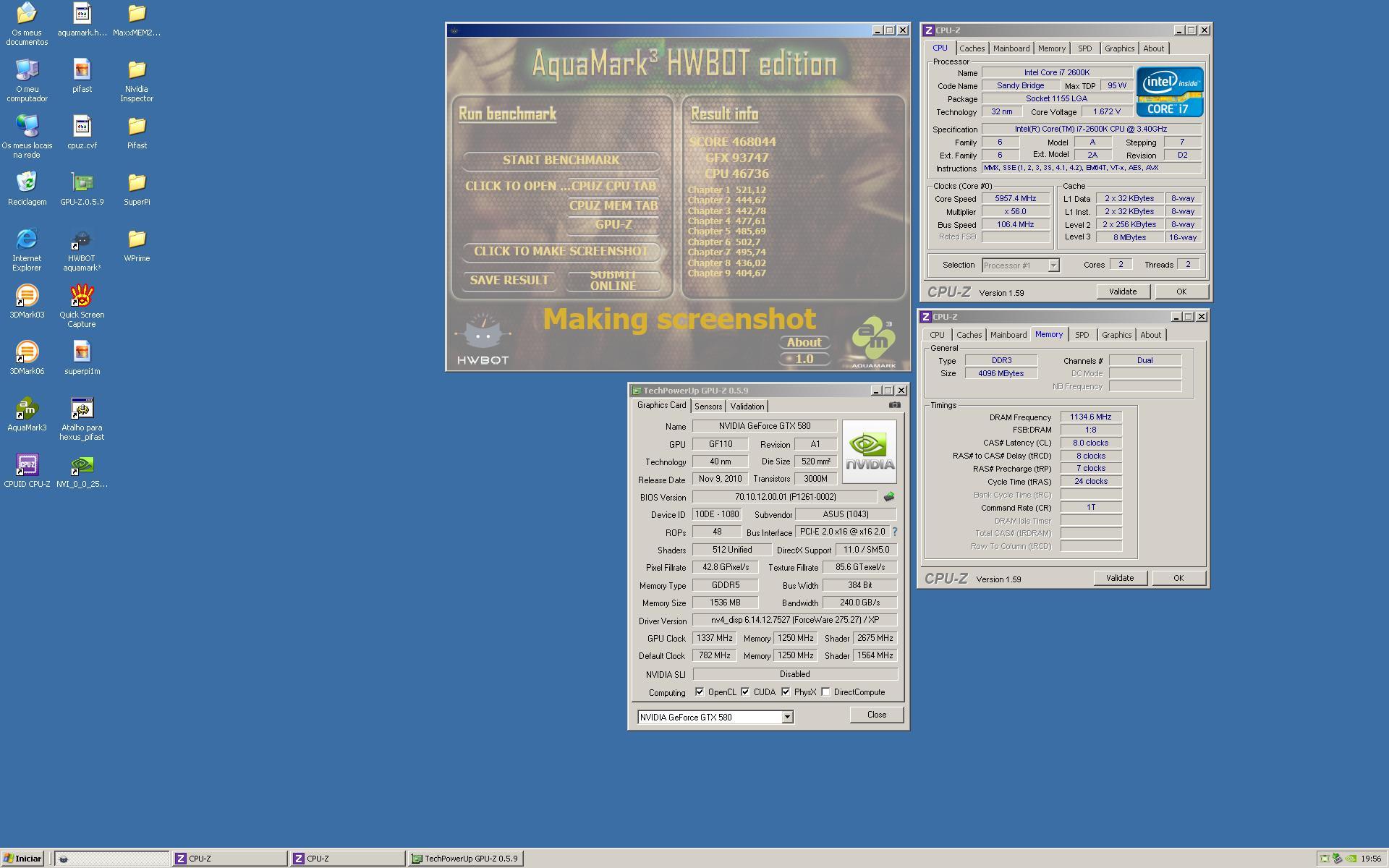Open the Nvidia Inspector folder icon

(137, 80)
